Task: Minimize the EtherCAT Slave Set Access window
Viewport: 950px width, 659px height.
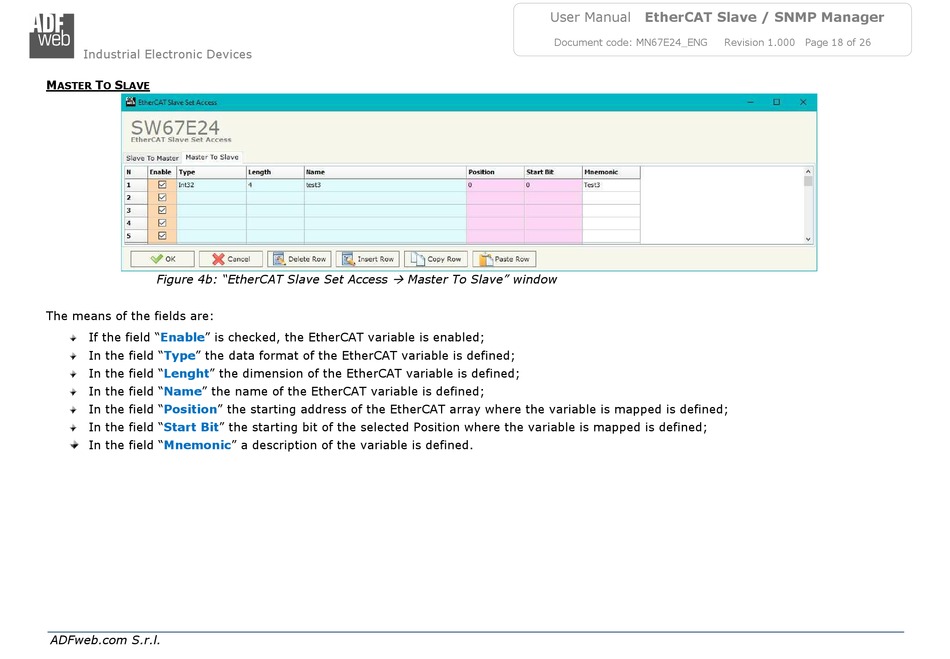Action: (x=751, y=102)
